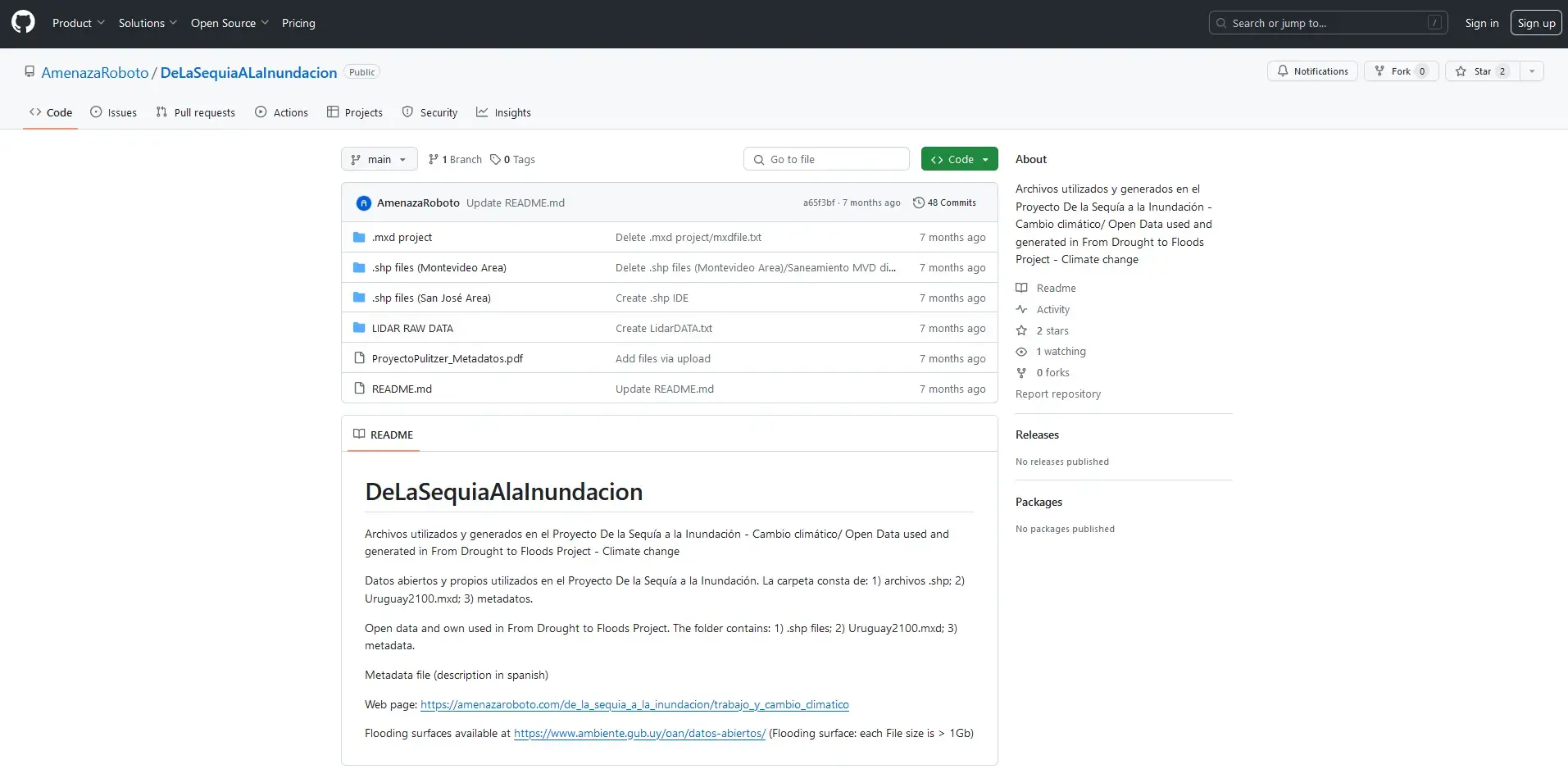Open commit Delete .mxd project/mxdfile.txt
1568x769 pixels.
689,237
